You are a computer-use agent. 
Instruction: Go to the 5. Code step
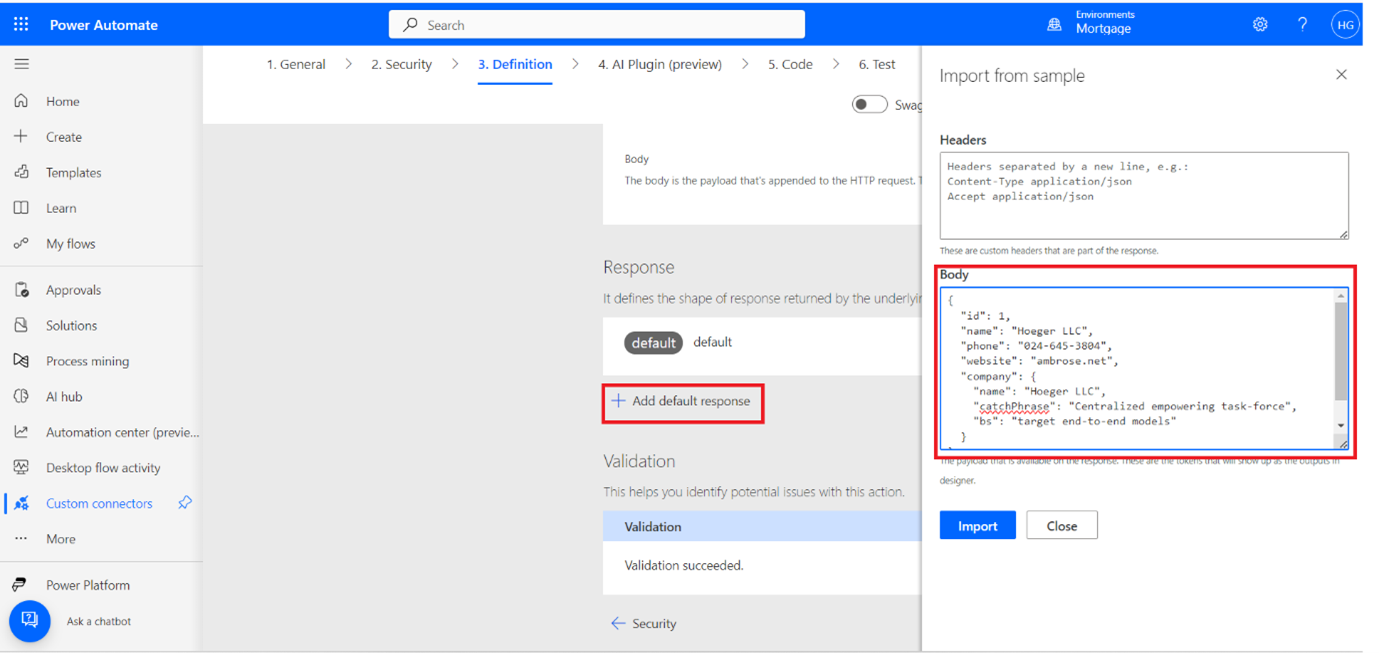[789, 64]
